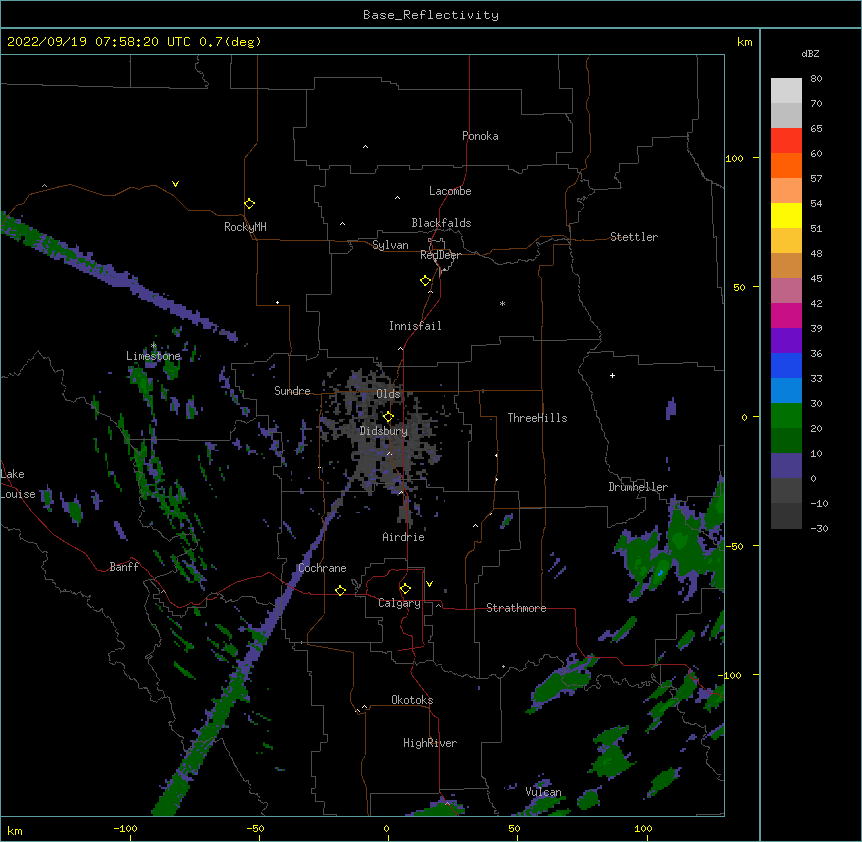Click the Didsbury label
The height and width of the screenshot is (842, 862).
tap(384, 431)
